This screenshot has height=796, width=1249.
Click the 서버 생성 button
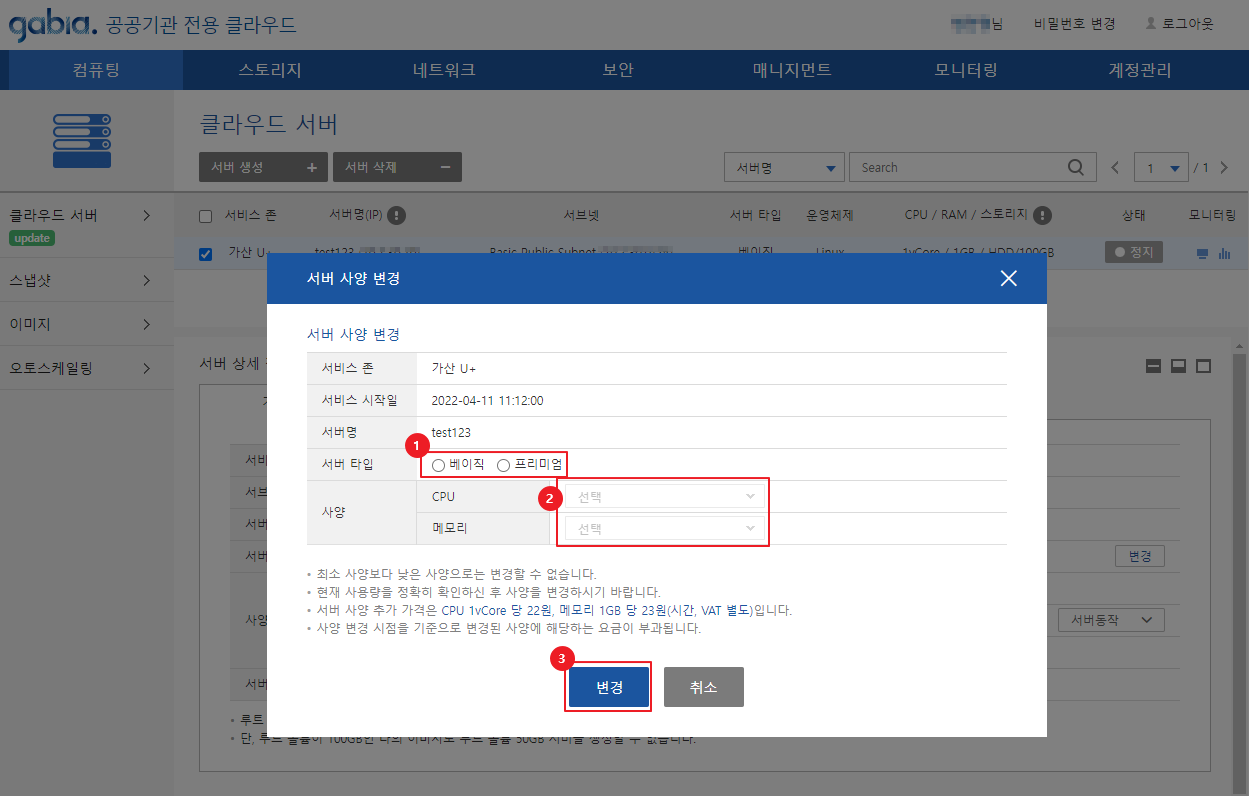point(263,167)
